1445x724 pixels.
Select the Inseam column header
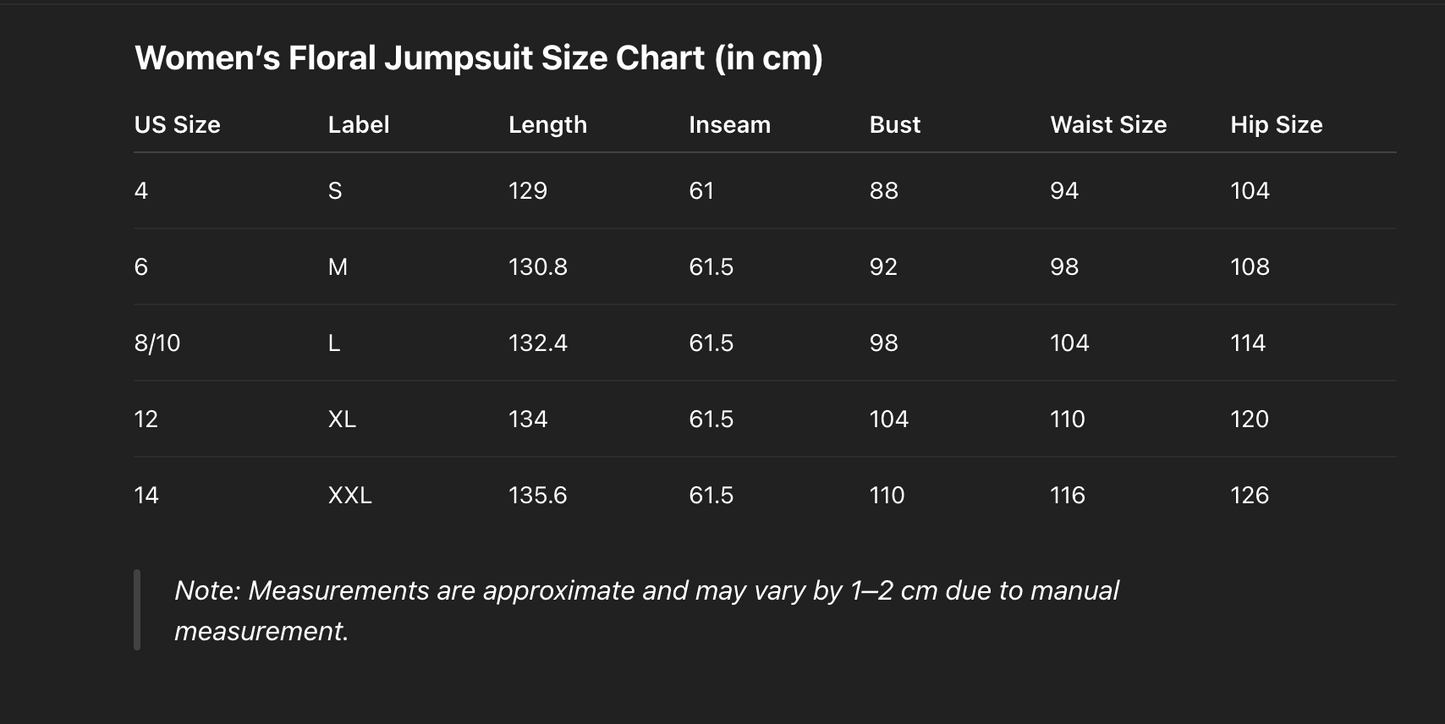coord(729,125)
